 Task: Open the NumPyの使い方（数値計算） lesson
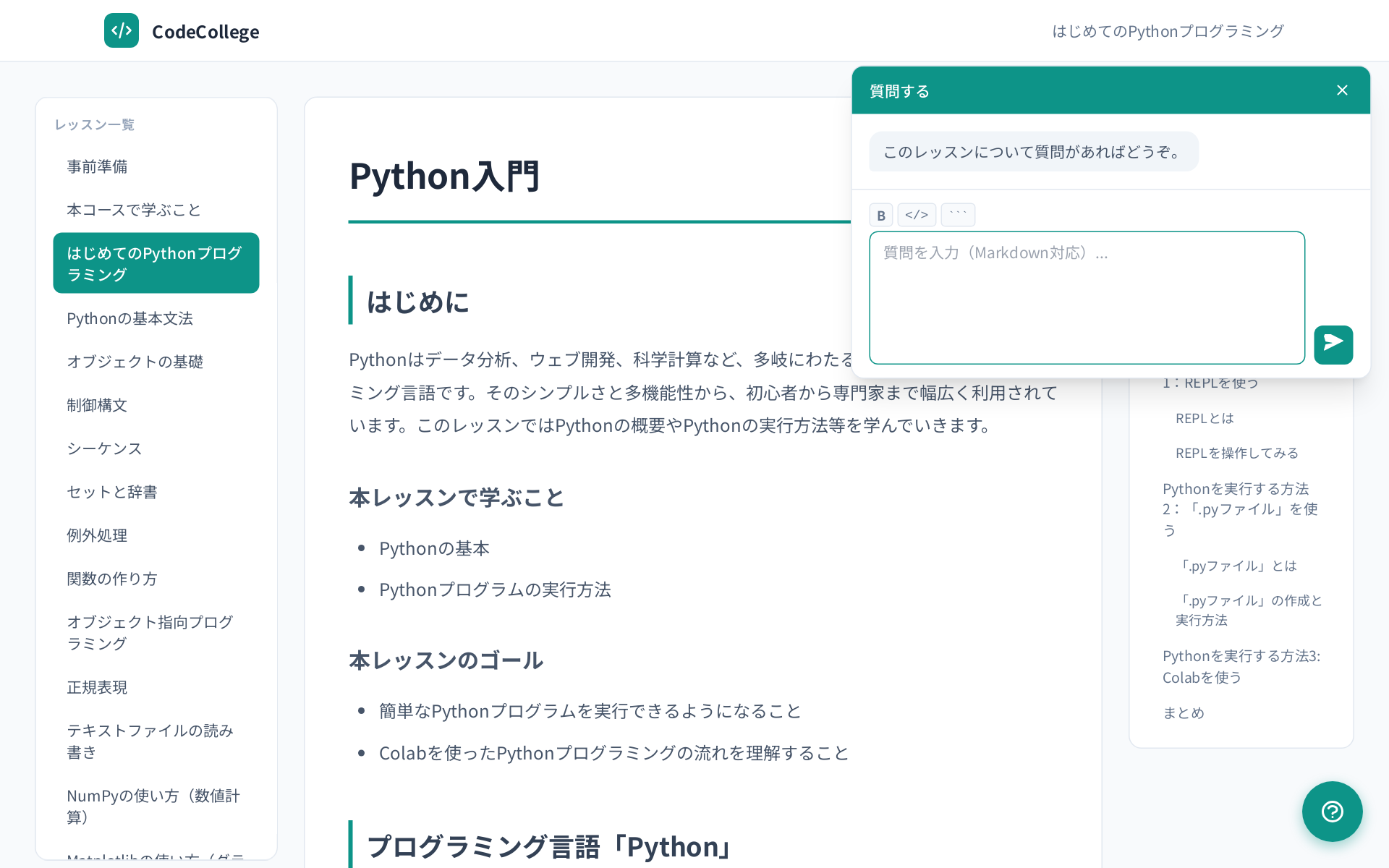click(x=156, y=807)
